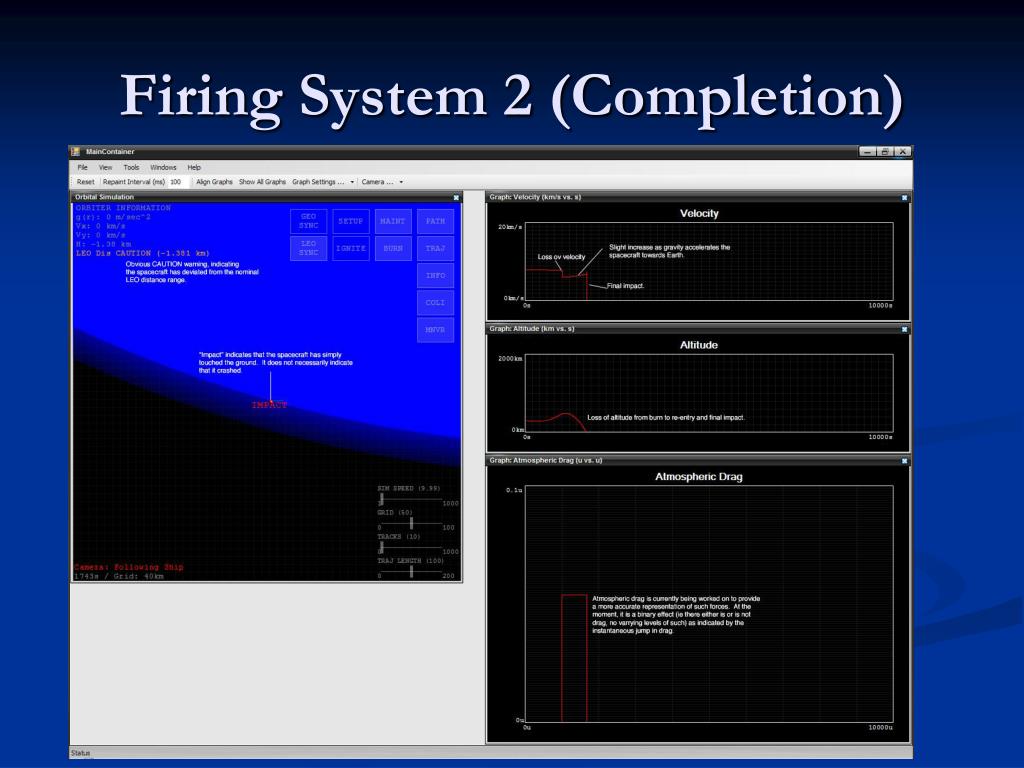Click the red IMPACT marker label

[x=270, y=405]
